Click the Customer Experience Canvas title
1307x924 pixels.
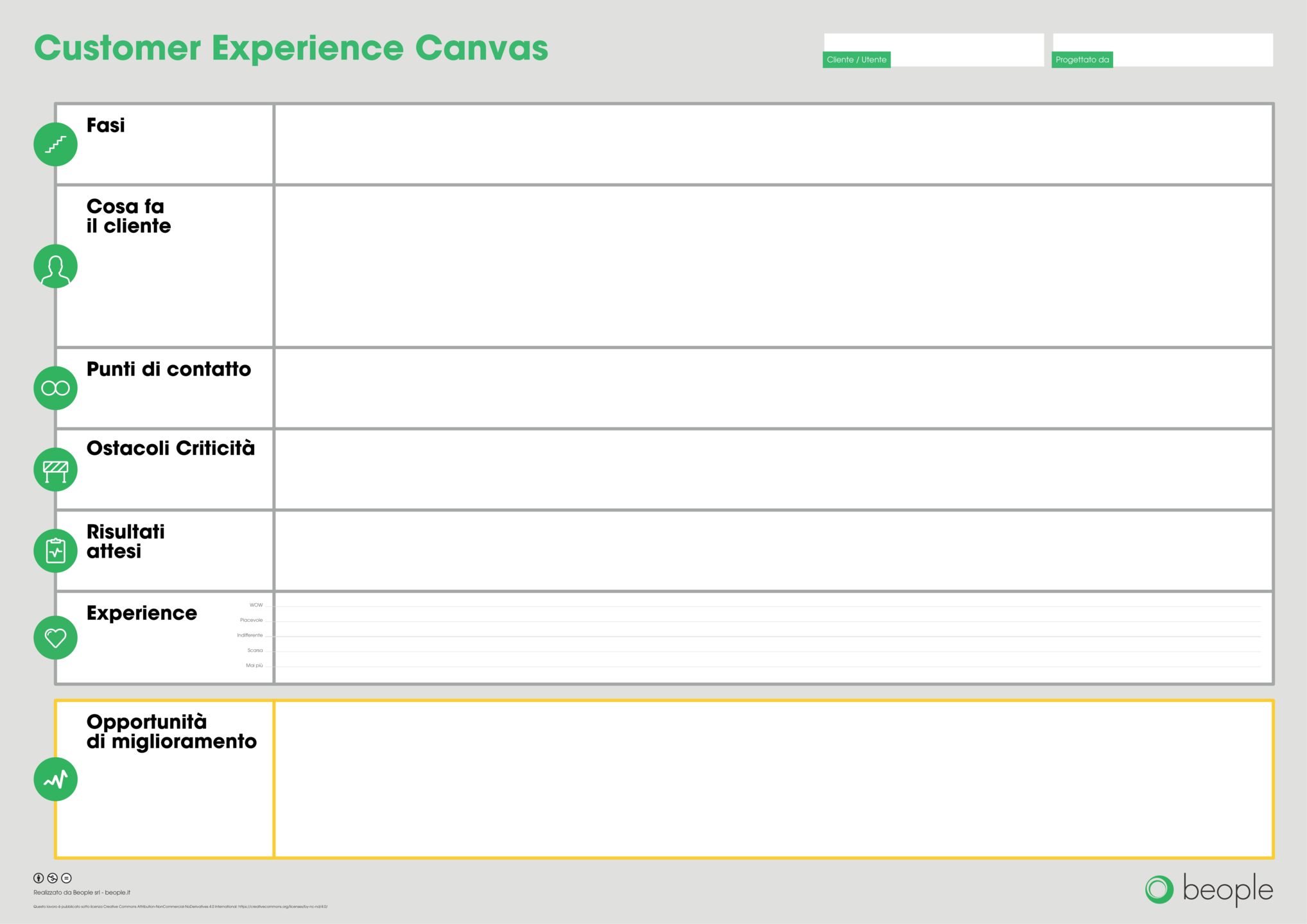(291, 48)
